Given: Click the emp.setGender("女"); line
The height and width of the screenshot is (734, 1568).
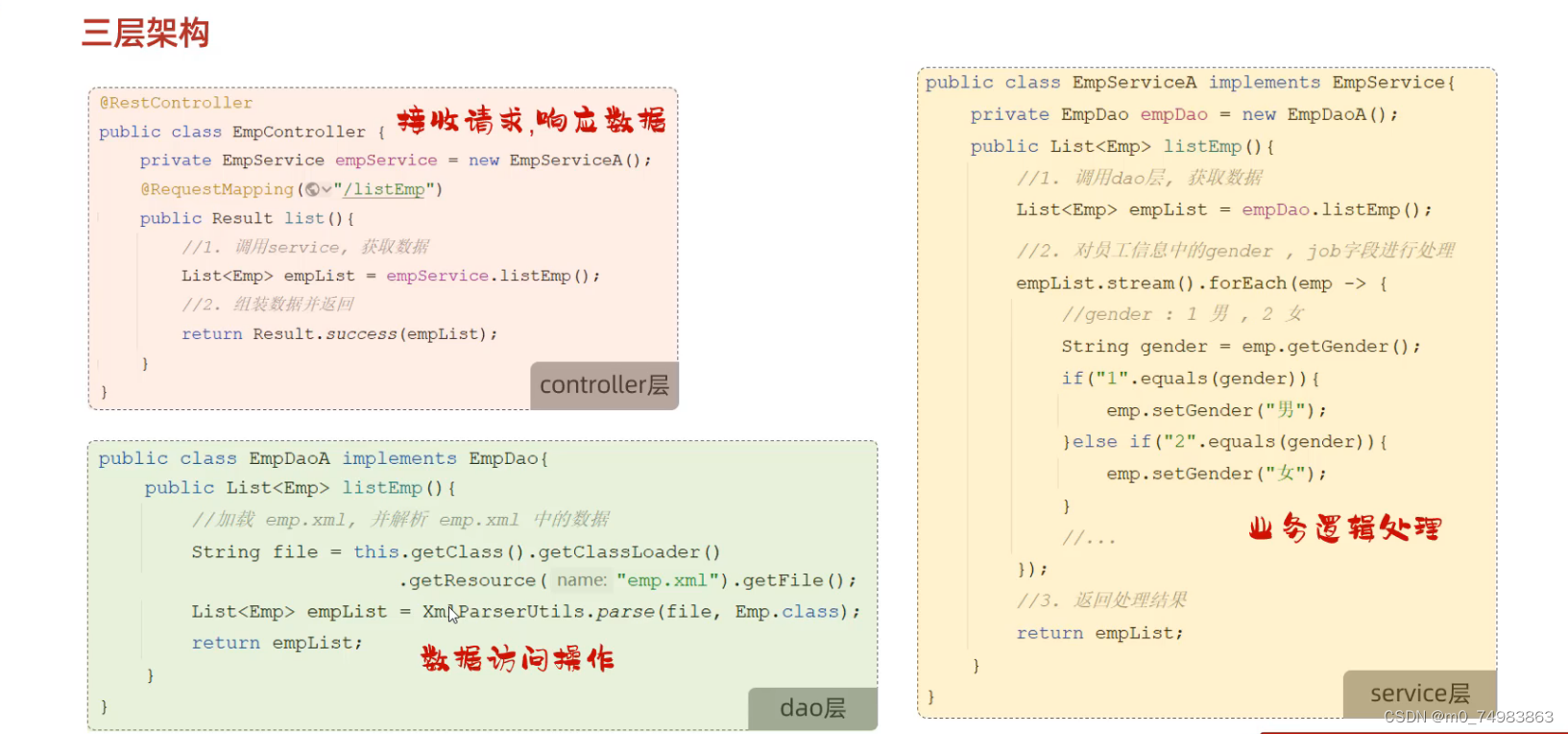Looking at the screenshot, I should click(x=1217, y=474).
